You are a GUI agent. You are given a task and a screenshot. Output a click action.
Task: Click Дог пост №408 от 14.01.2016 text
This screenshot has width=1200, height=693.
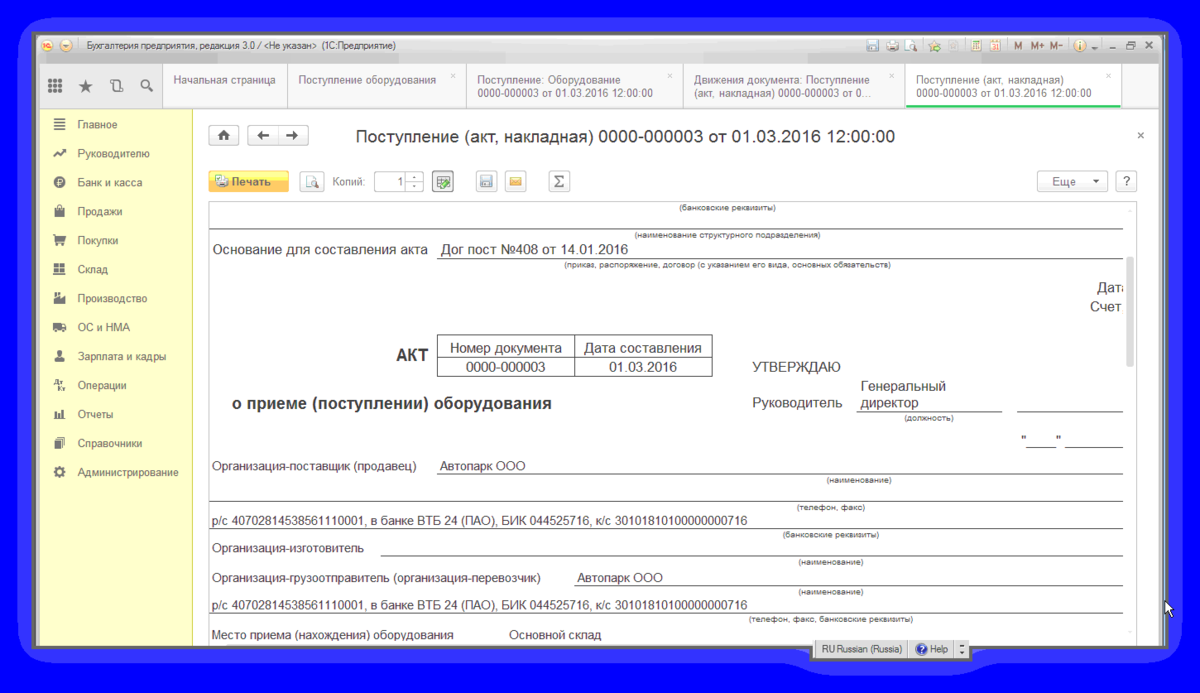[x=534, y=249]
